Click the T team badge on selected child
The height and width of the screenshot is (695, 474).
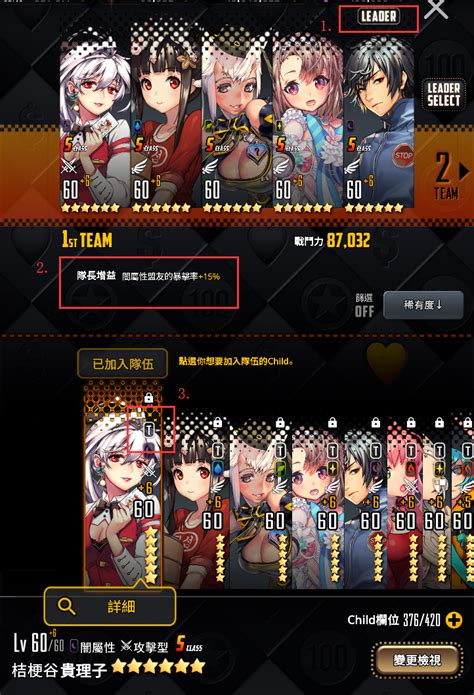coord(149,429)
